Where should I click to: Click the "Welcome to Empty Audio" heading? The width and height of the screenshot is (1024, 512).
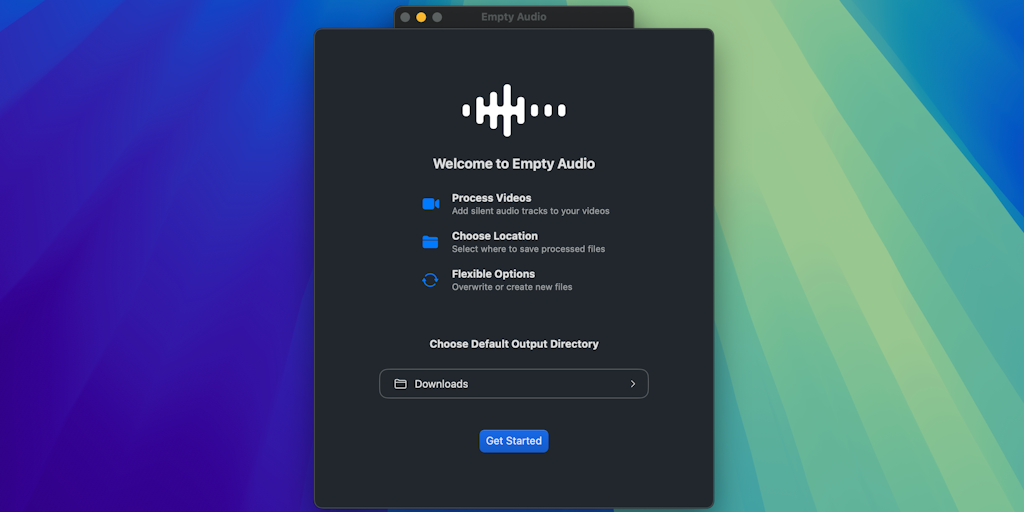pyautogui.click(x=513, y=164)
